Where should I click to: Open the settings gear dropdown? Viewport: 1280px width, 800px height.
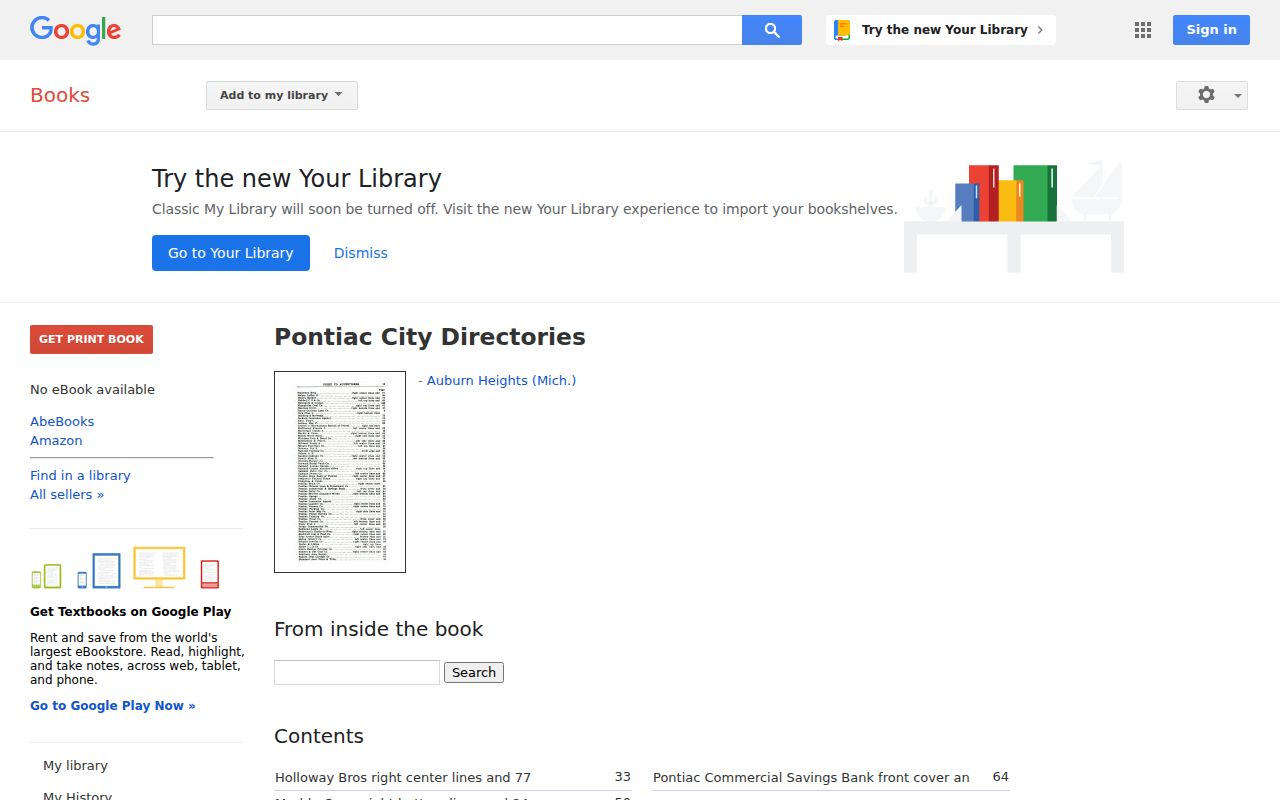(1212, 95)
